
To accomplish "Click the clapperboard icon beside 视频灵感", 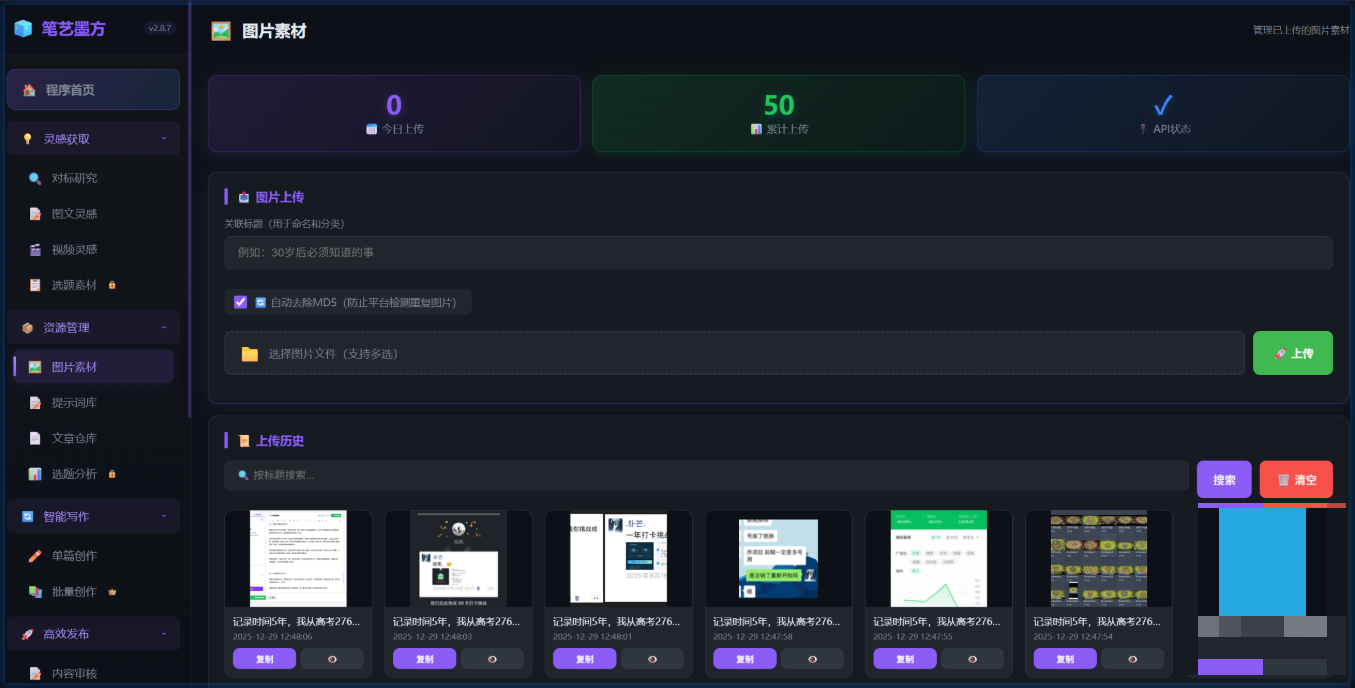I will coord(35,249).
